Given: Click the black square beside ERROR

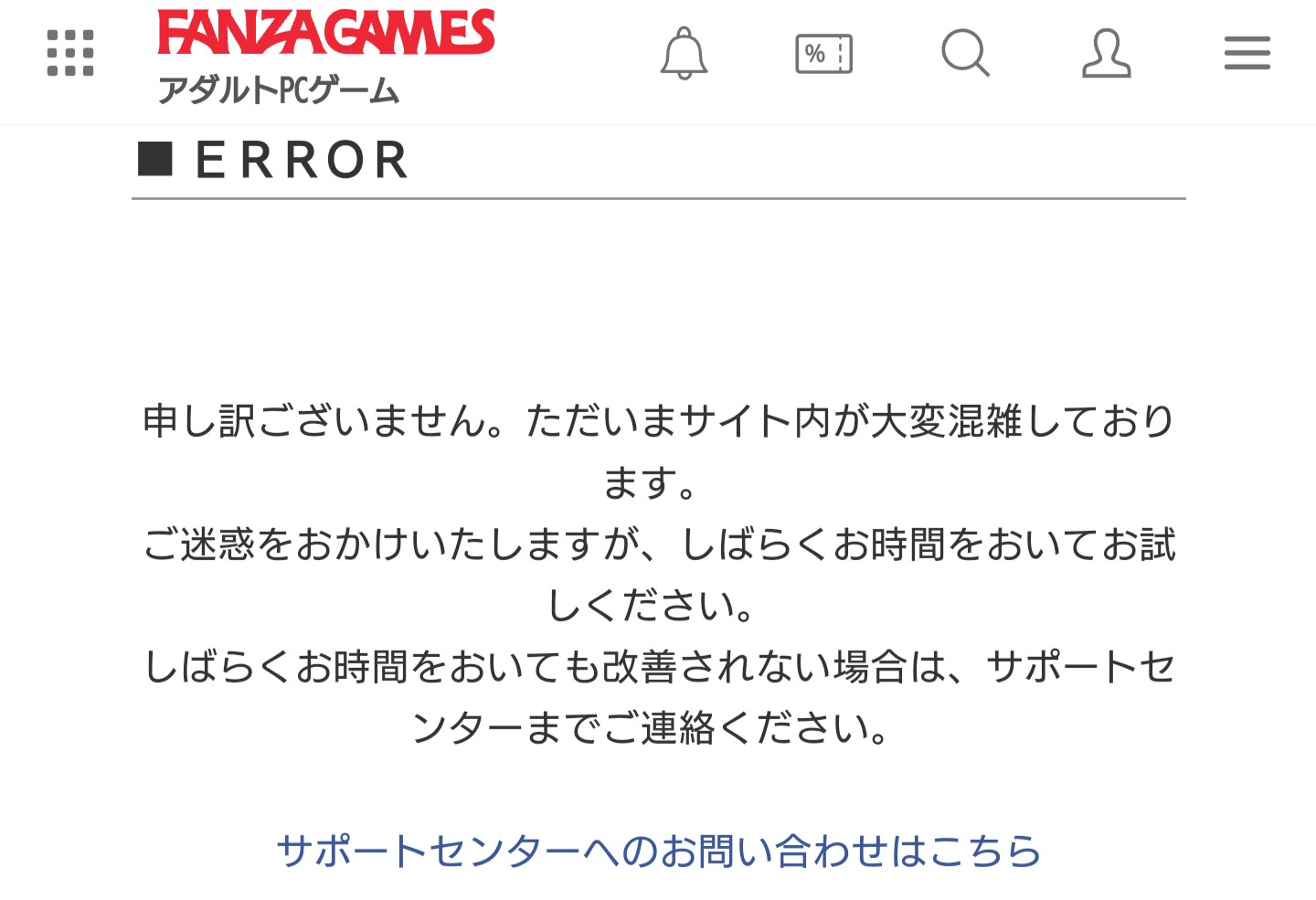Looking at the screenshot, I should (155, 159).
